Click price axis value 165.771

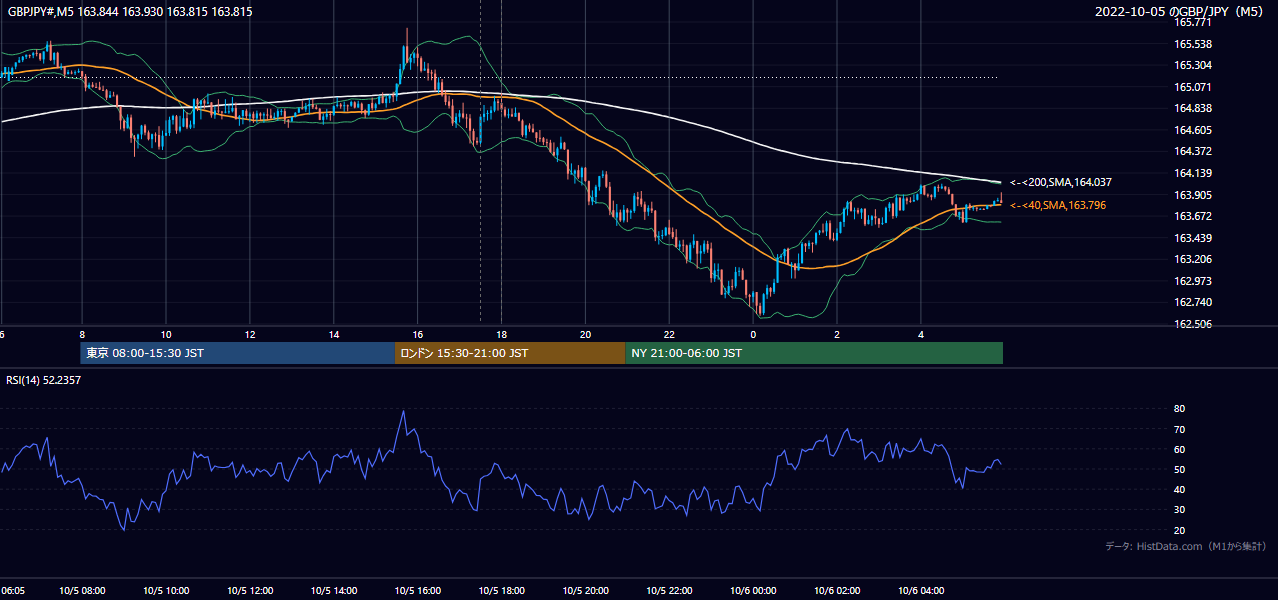tap(1192, 22)
